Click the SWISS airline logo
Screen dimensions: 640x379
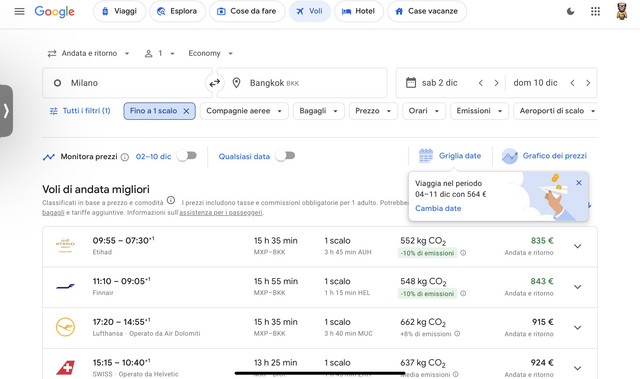point(65,368)
